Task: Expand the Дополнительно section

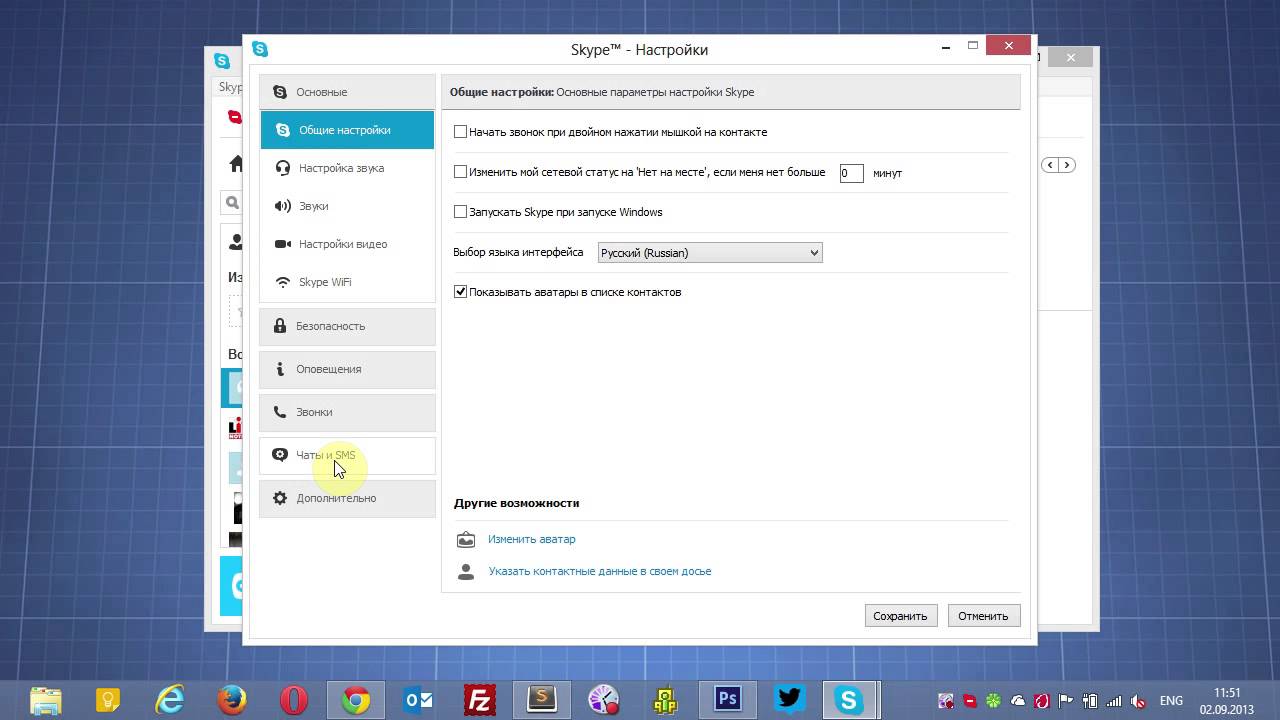Action: (x=347, y=498)
